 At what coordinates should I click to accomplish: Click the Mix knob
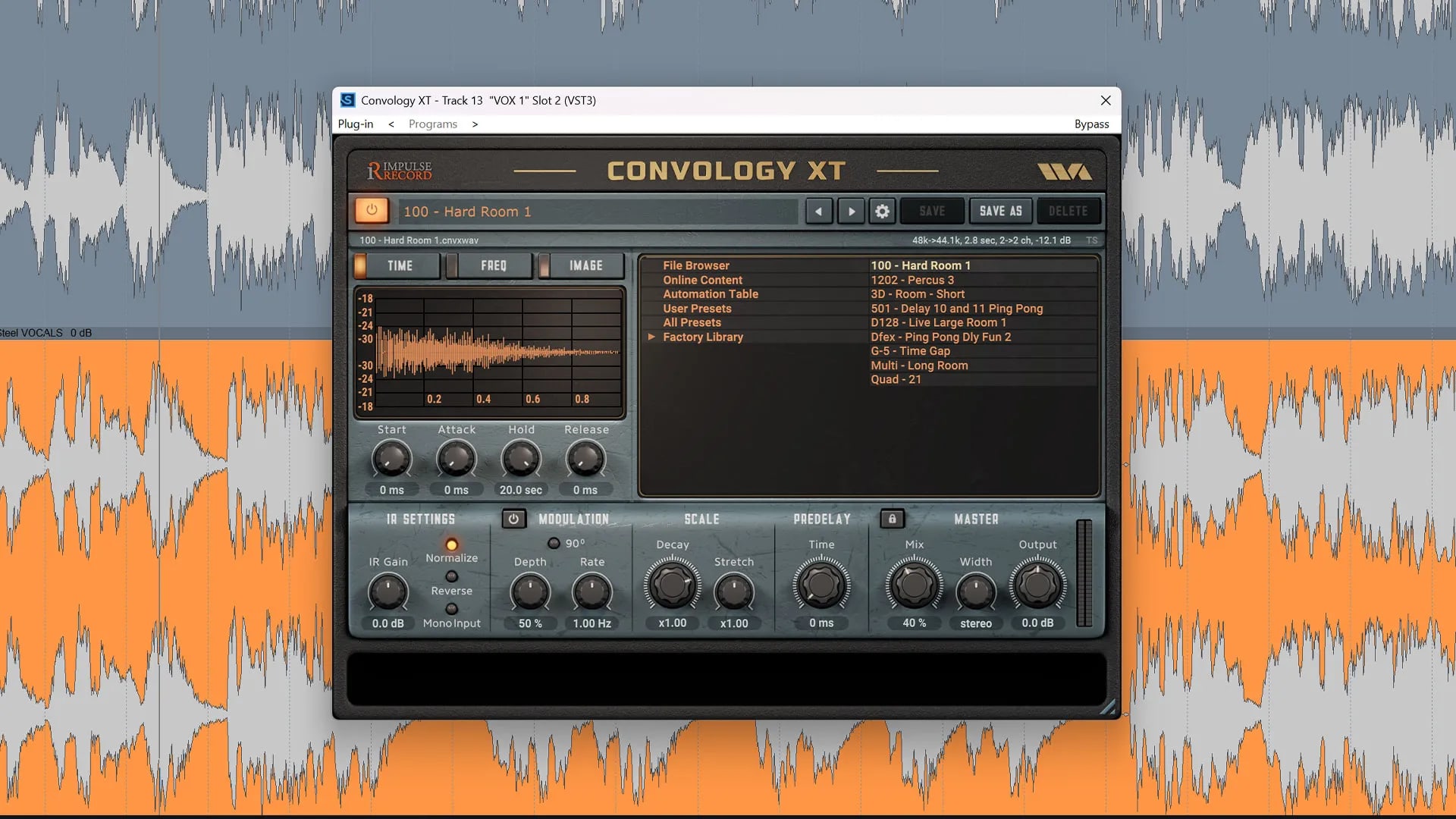click(x=914, y=585)
